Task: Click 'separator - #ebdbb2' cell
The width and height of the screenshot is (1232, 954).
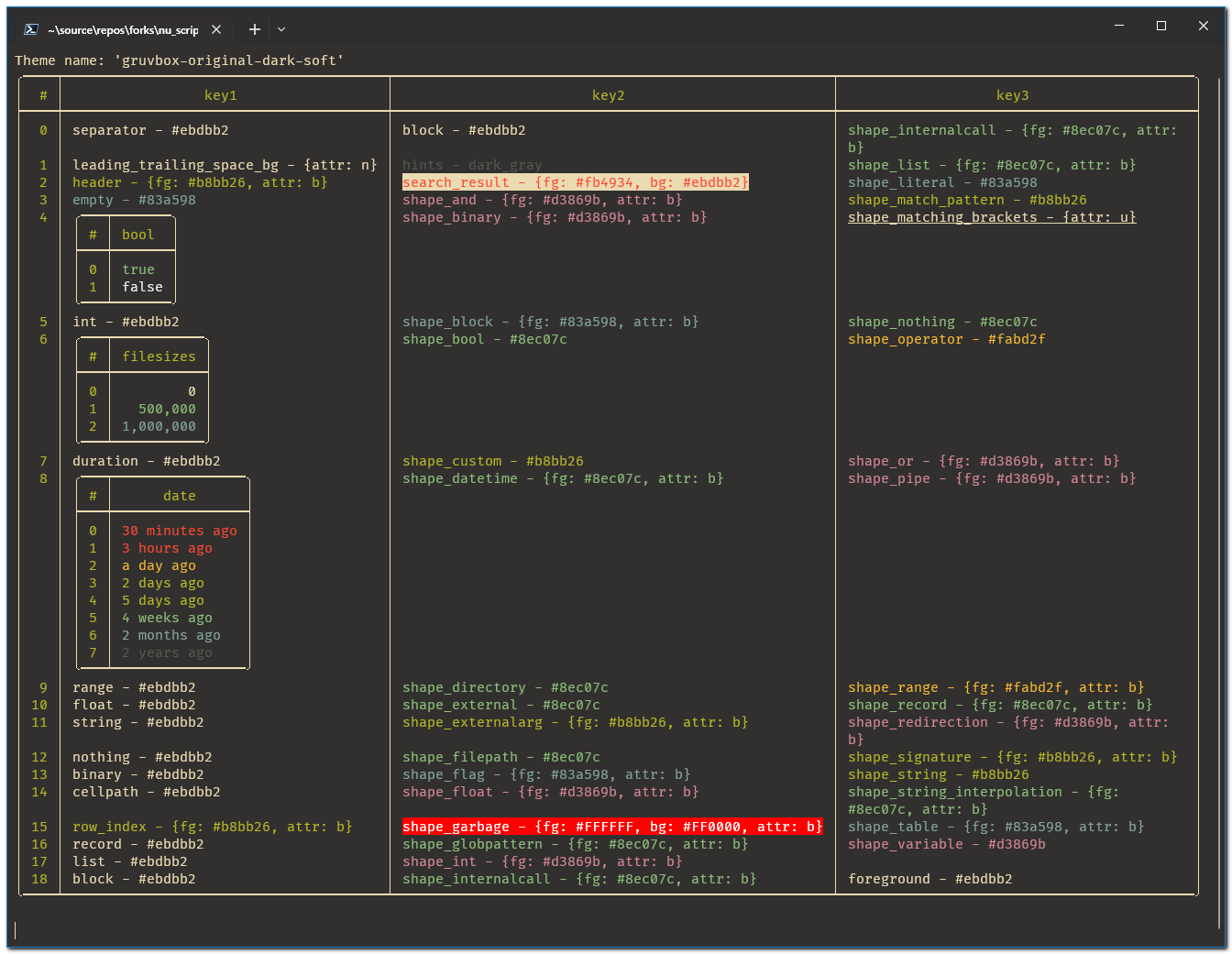Action: (150, 130)
